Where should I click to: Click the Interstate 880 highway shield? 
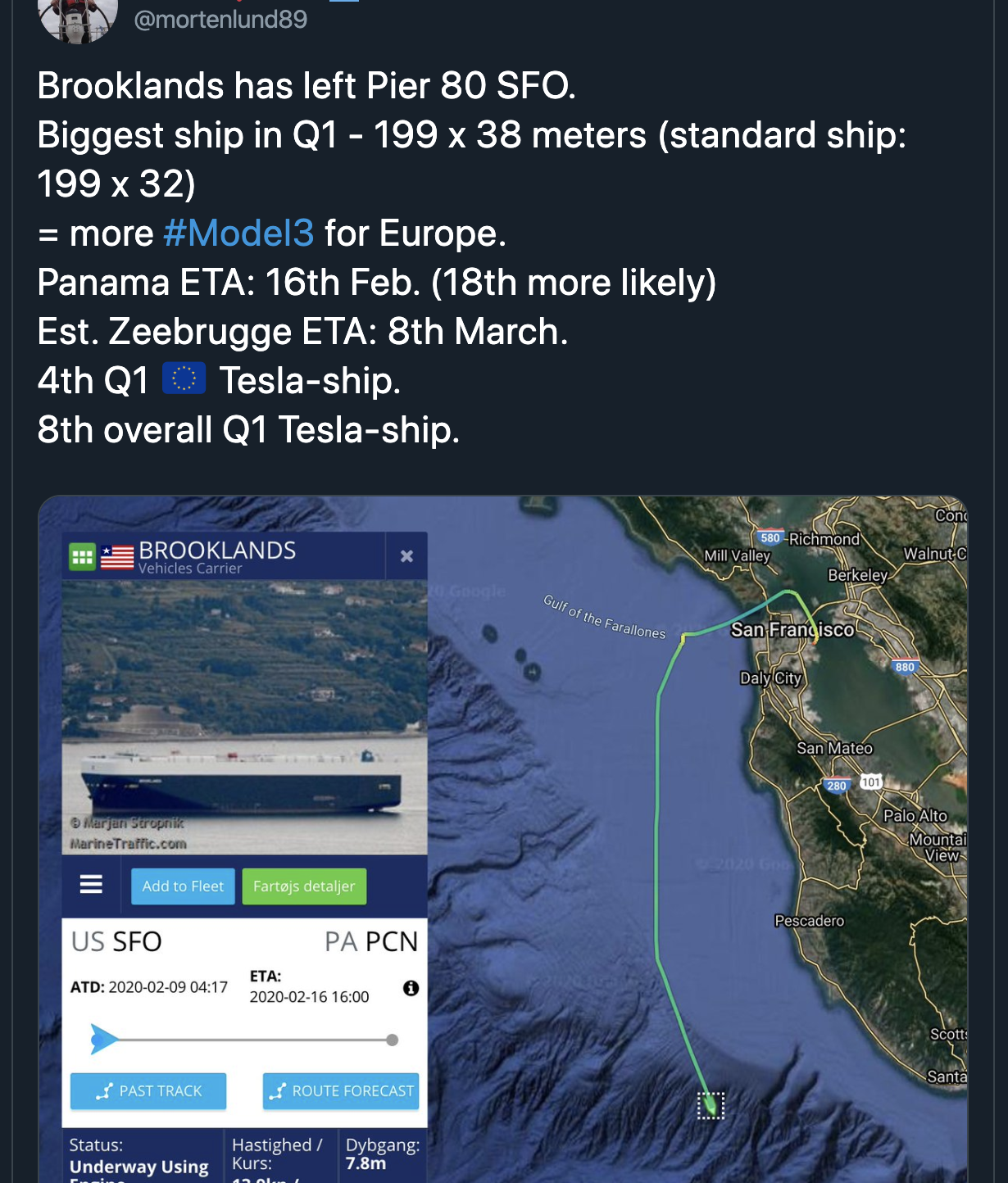(905, 667)
